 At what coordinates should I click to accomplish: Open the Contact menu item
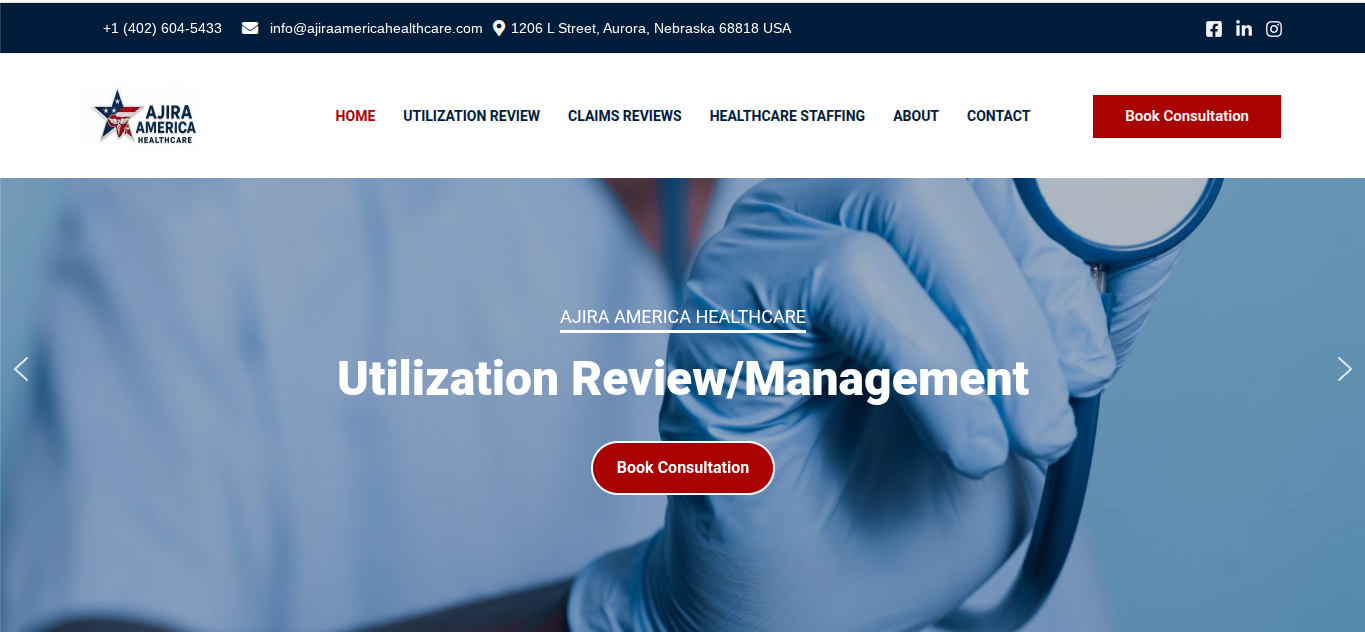point(998,116)
